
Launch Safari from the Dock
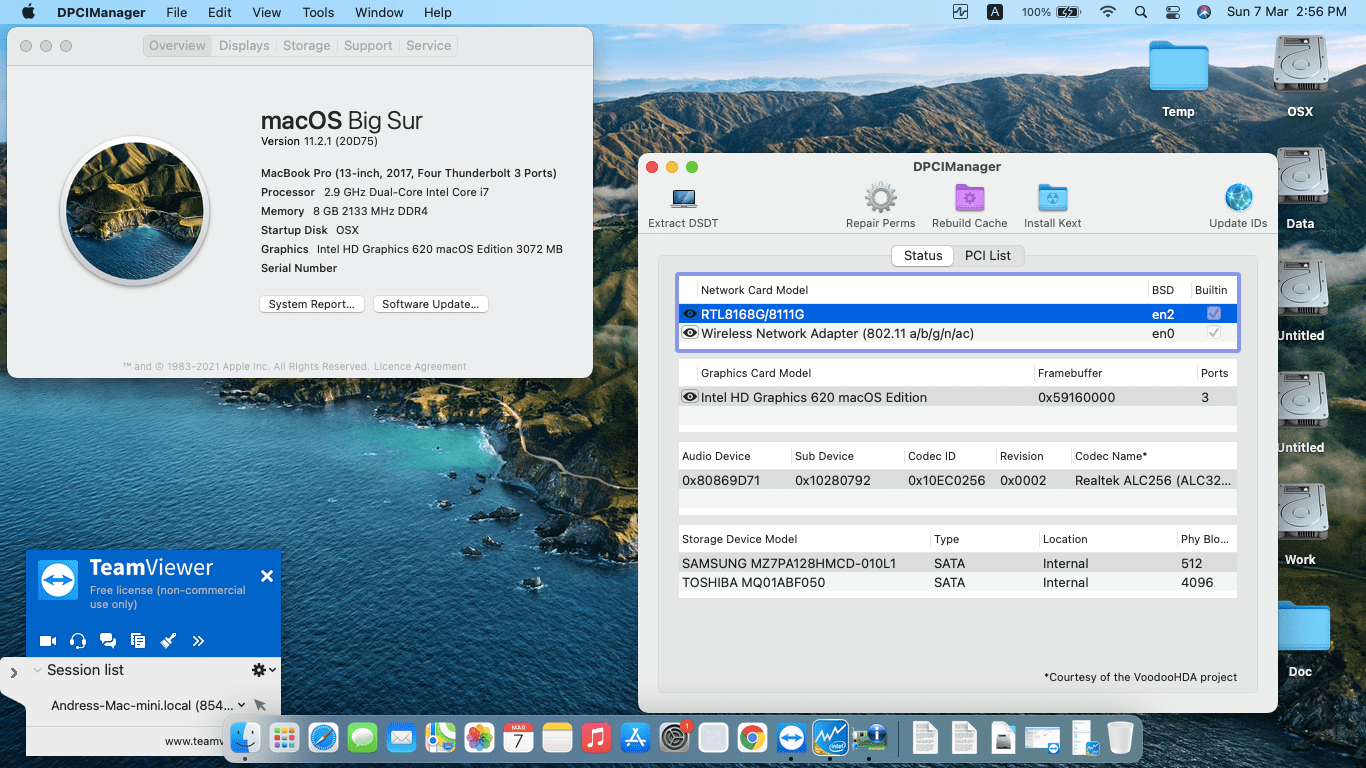click(324, 739)
